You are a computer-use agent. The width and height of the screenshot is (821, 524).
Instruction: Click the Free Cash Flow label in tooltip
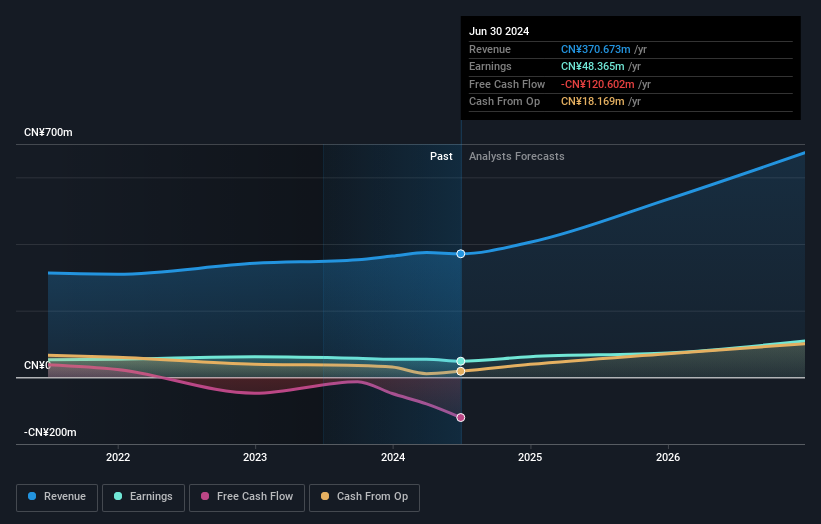[507, 84]
